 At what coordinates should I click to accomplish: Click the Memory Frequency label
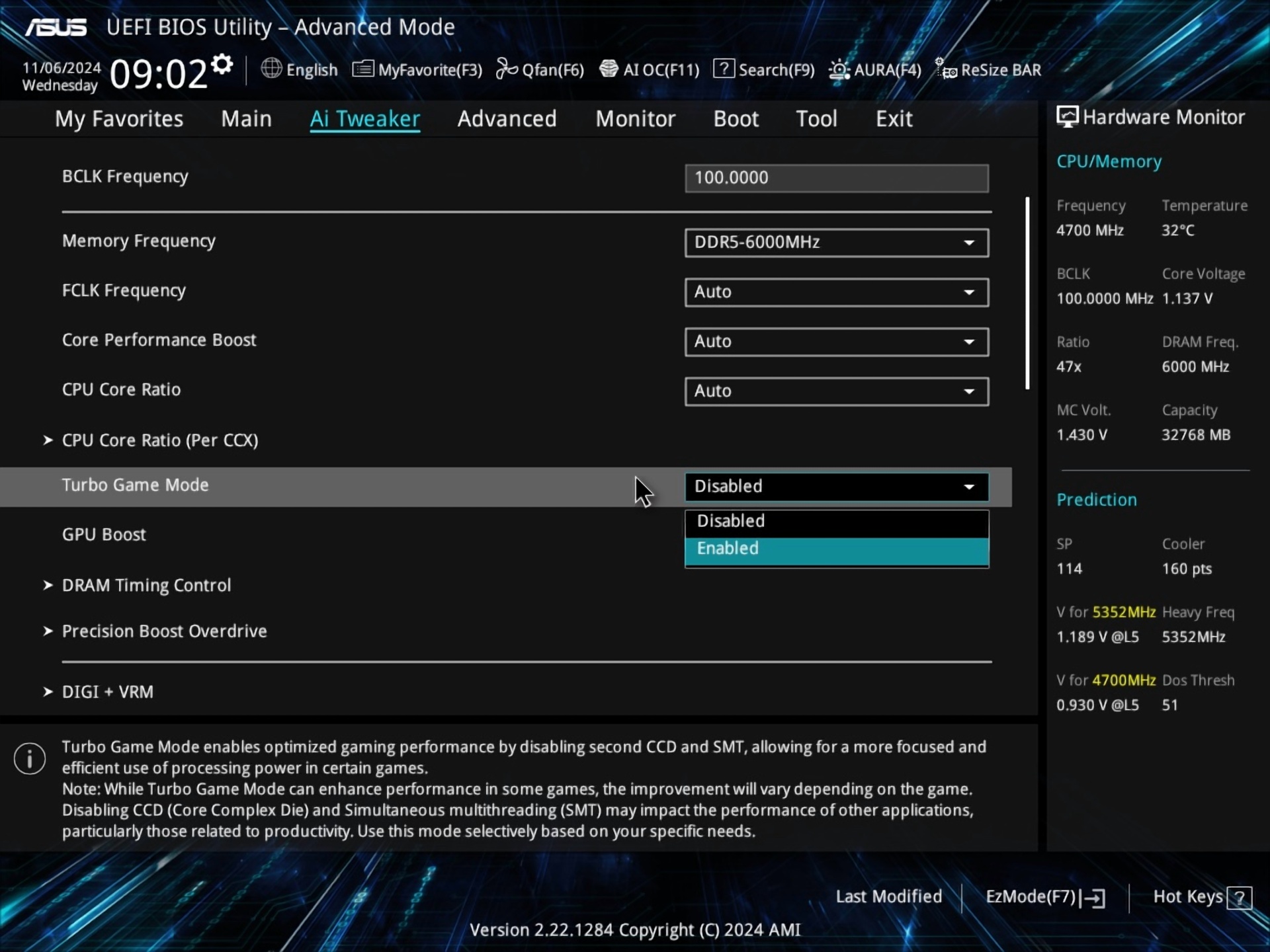point(139,241)
